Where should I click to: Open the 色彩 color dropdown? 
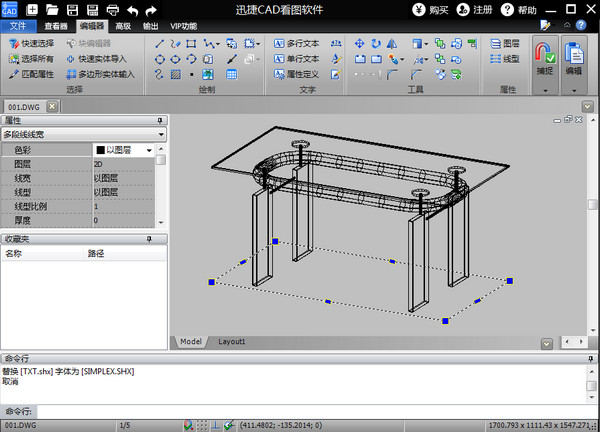pyautogui.click(x=149, y=150)
